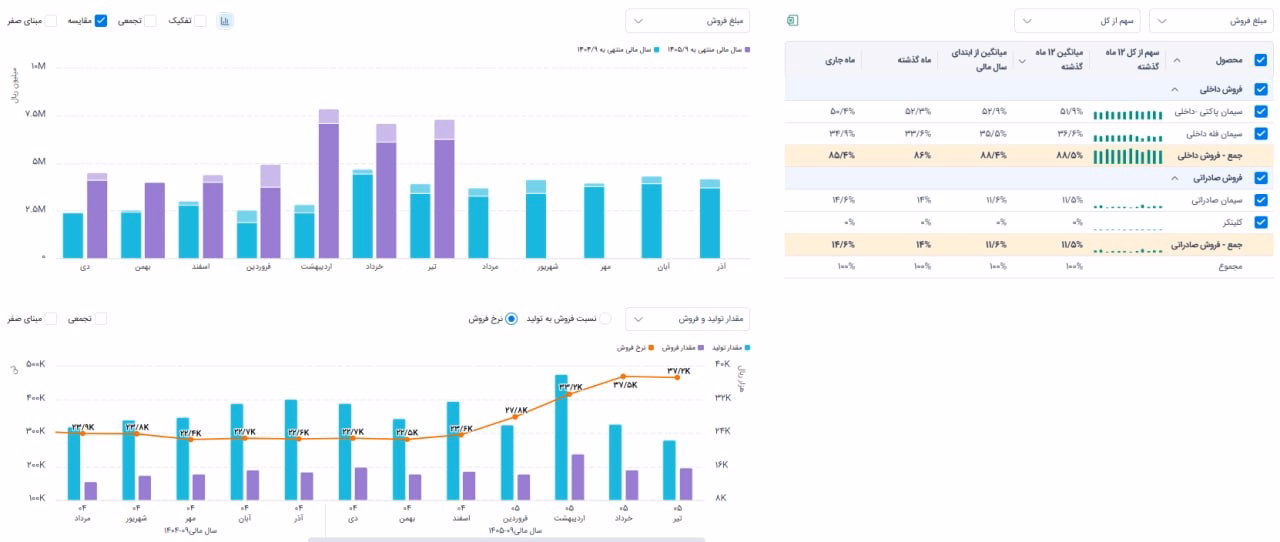Image resolution: width=1280 pixels, height=542 pixels.
Task: Enable the «تفکیک» checkbox
Action: click(200, 21)
